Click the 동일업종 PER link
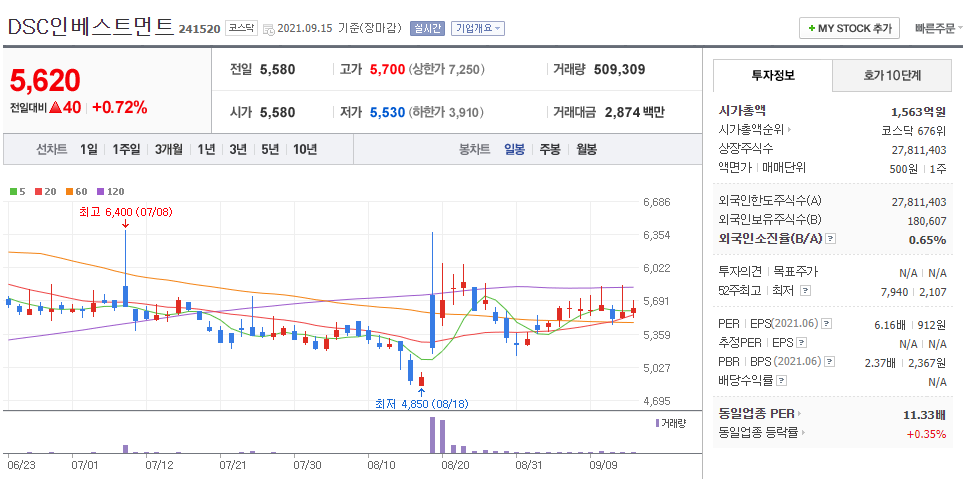 (x=757, y=413)
